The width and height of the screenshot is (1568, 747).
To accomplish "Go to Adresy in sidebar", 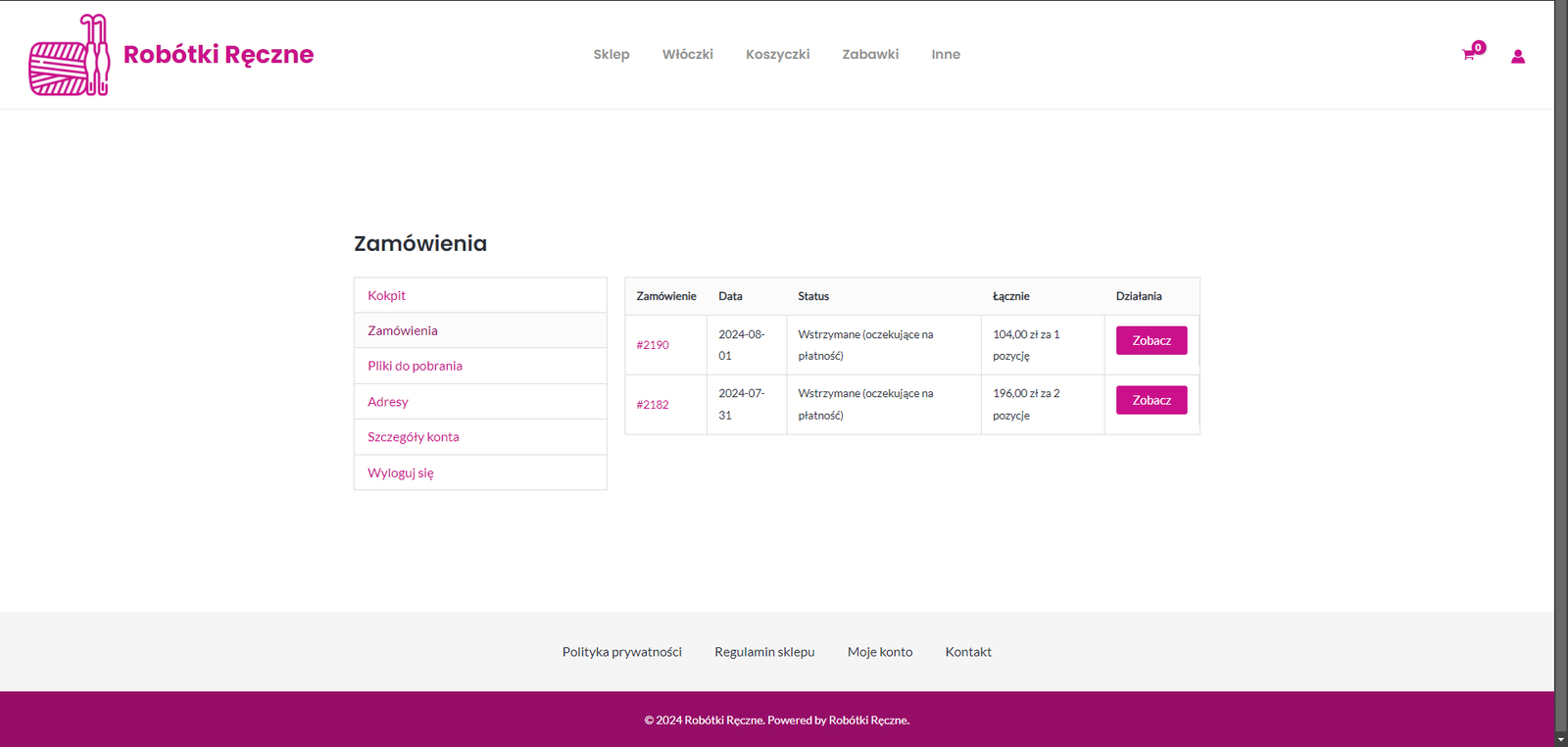I will (387, 402).
